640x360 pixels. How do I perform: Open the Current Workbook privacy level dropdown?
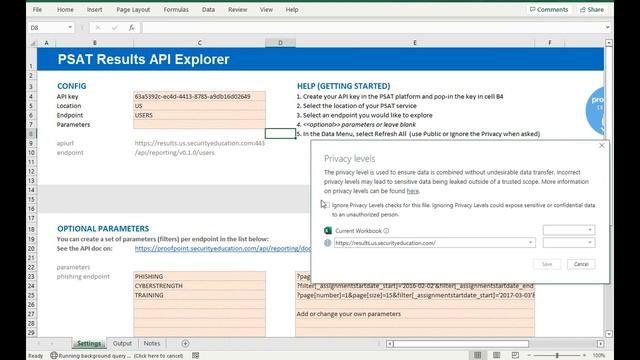[x=569, y=230]
